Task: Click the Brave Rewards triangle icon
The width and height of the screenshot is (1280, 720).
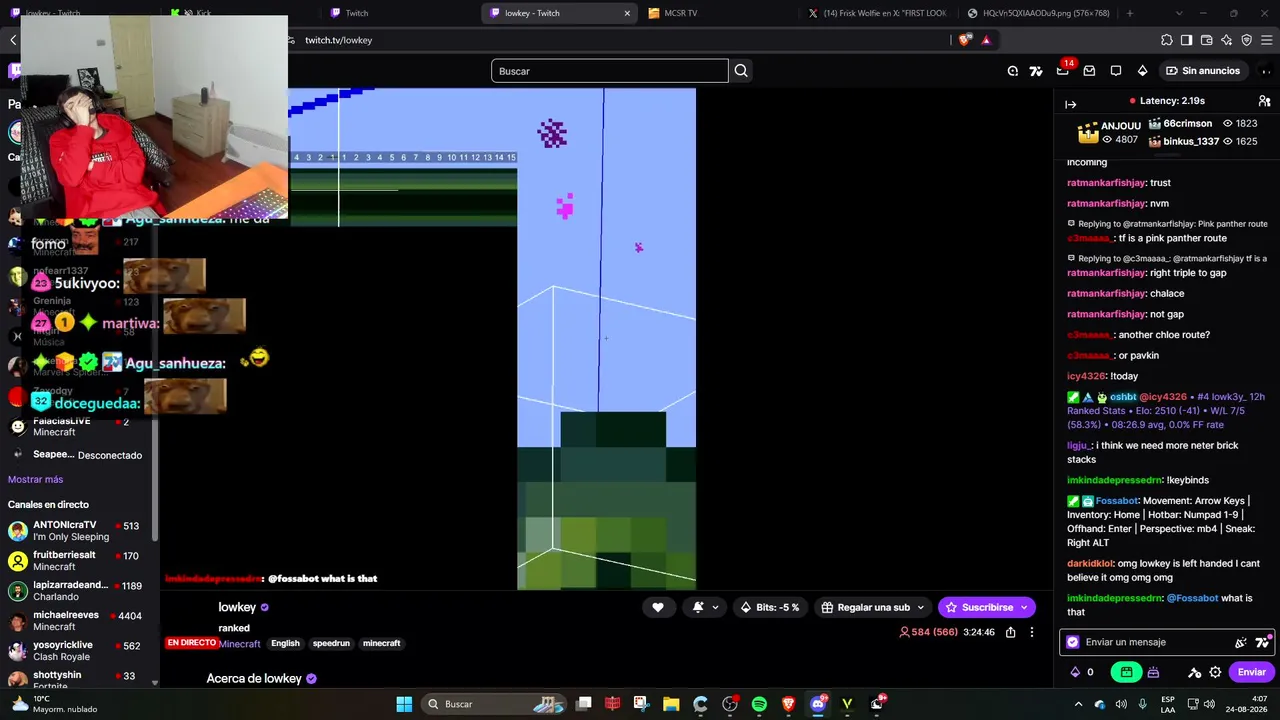Action: tap(986, 40)
